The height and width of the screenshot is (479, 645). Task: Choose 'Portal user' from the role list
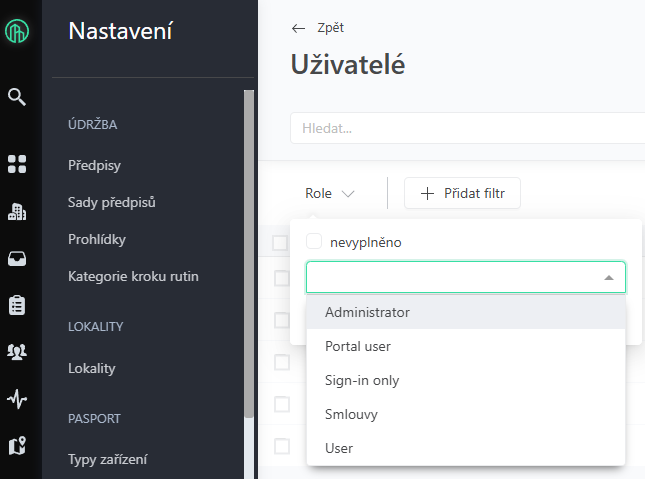pyautogui.click(x=358, y=346)
